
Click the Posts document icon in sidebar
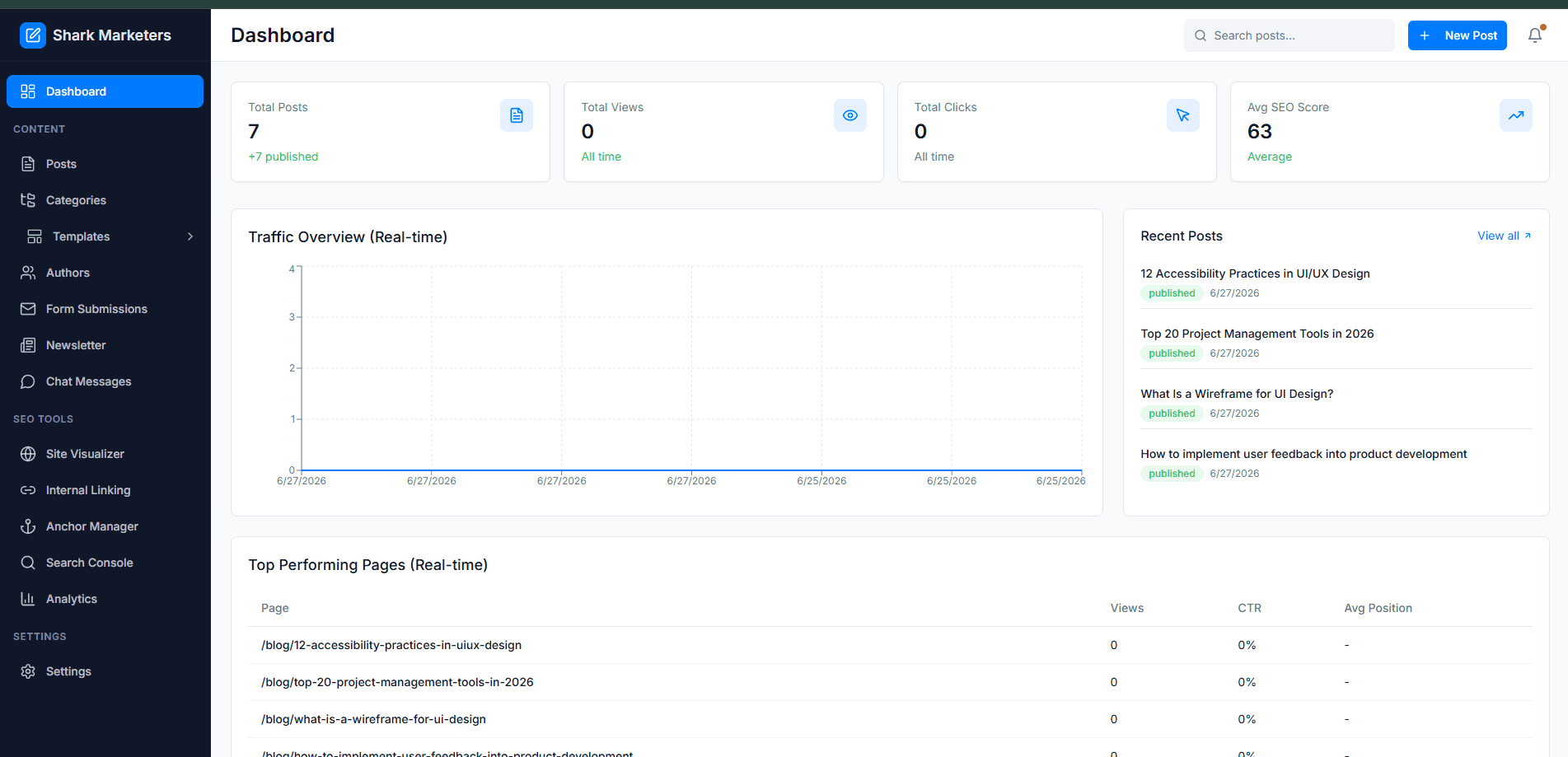(x=28, y=164)
